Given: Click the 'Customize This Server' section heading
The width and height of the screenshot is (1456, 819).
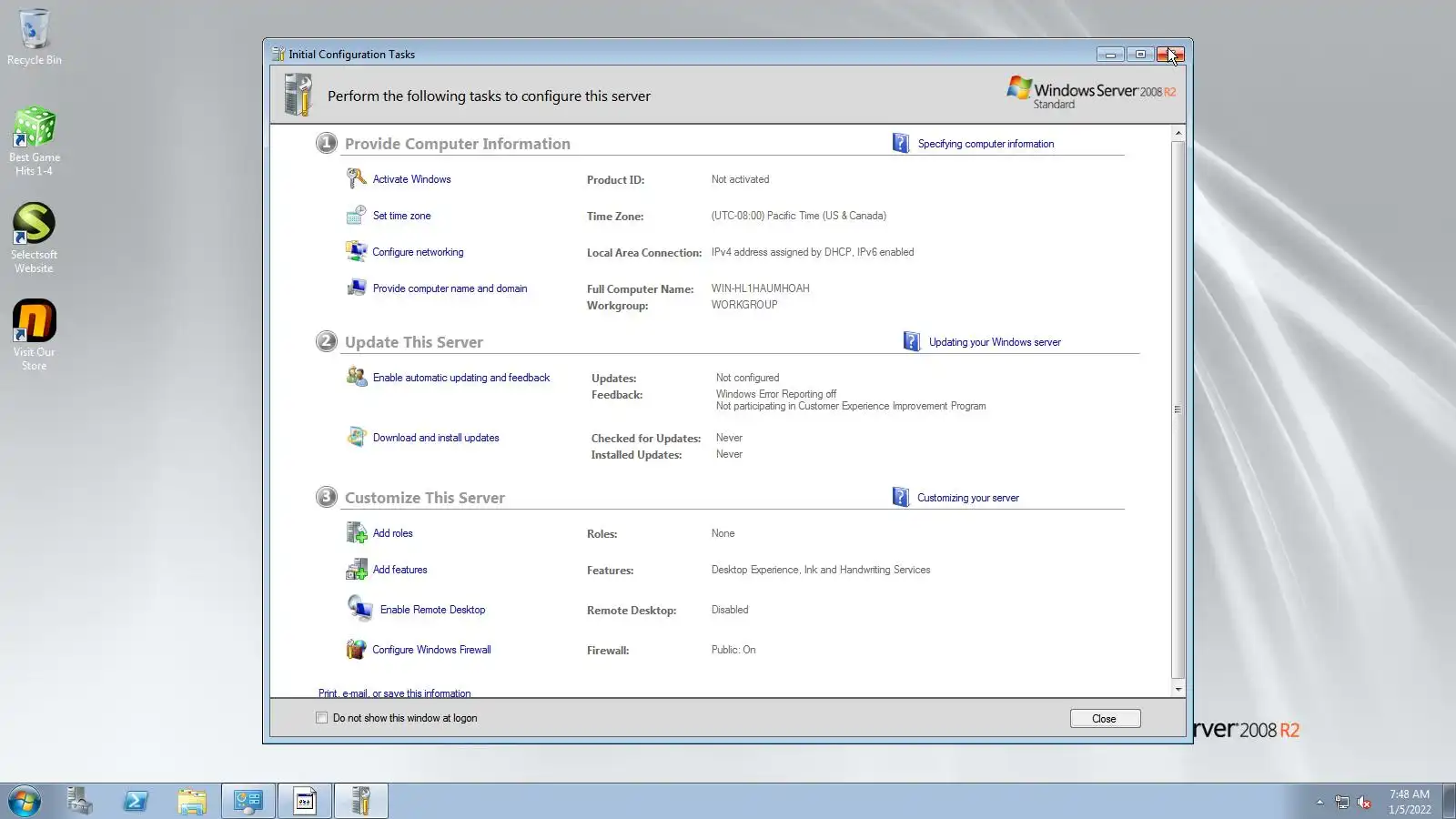Looking at the screenshot, I should click(x=424, y=498).
